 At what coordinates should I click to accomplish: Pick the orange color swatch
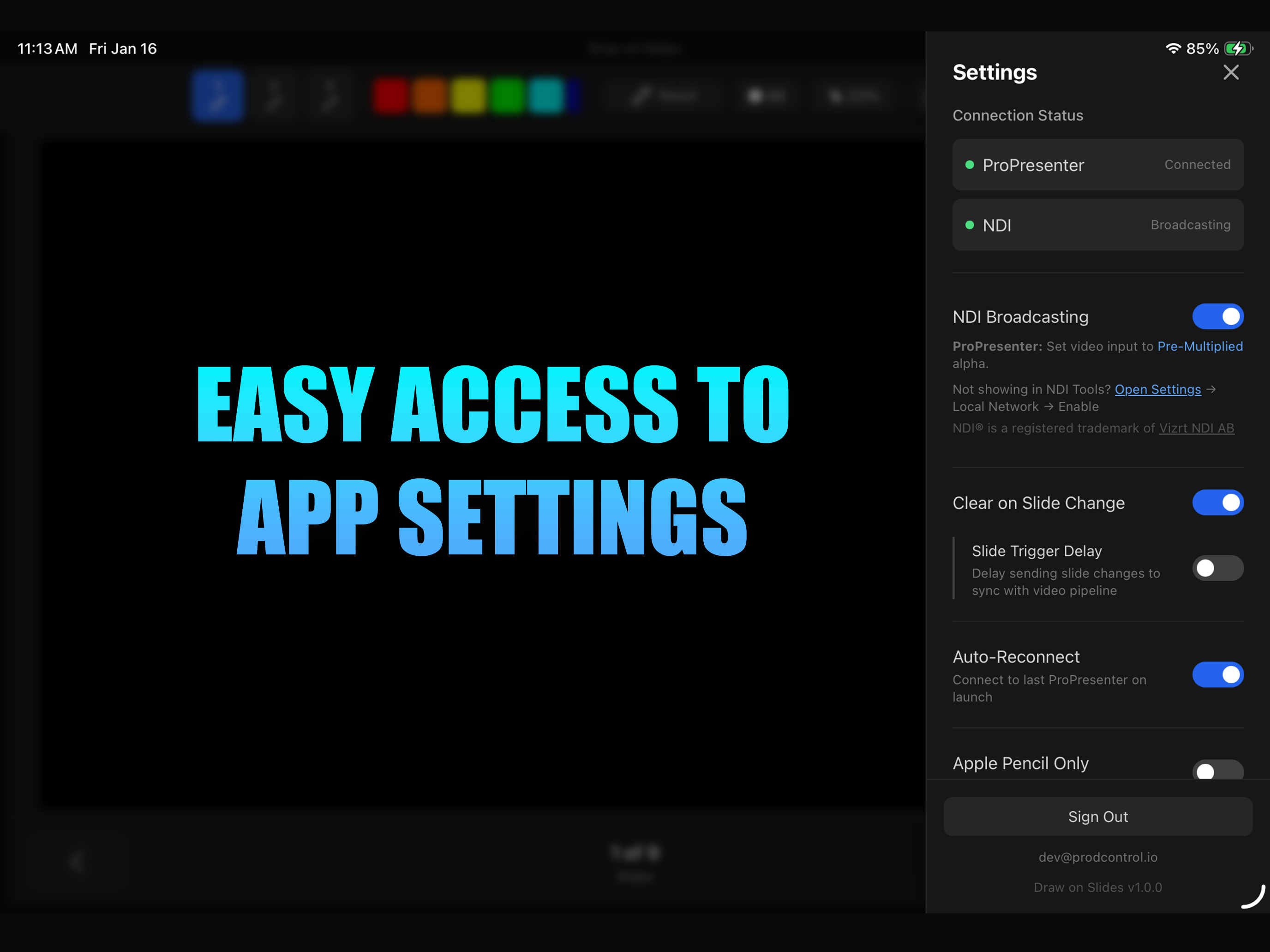(430, 96)
